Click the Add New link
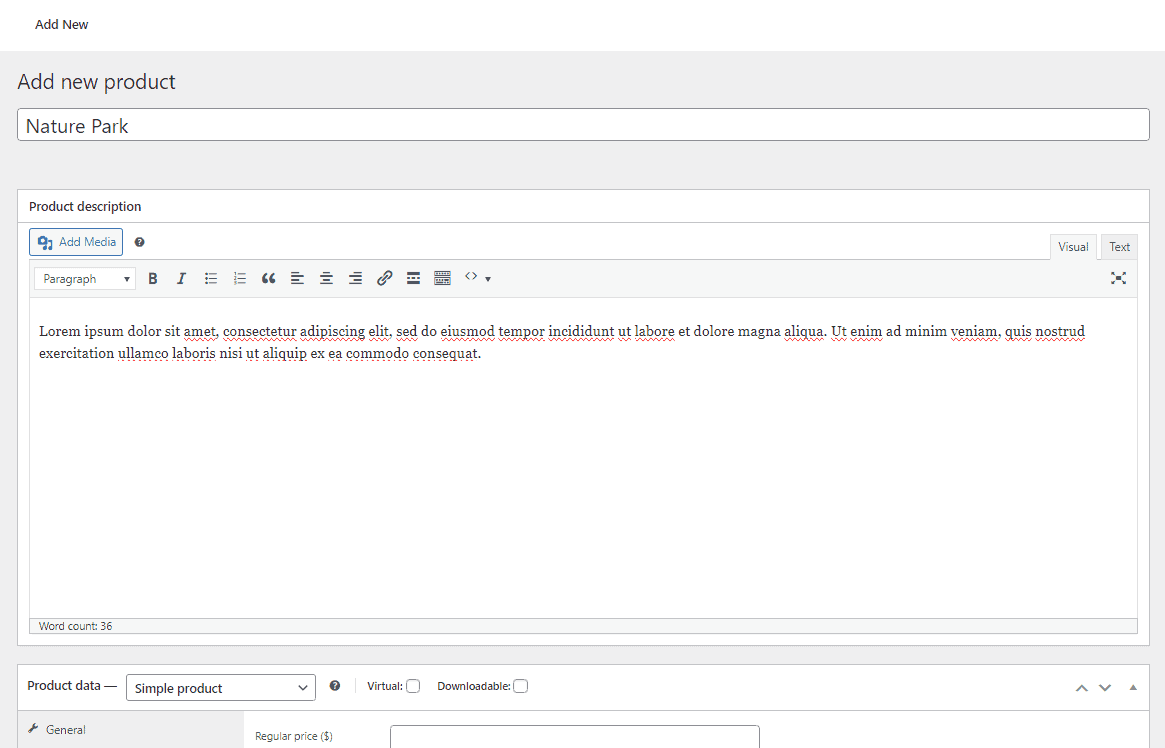The image size is (1165, 748). point(62,25)
